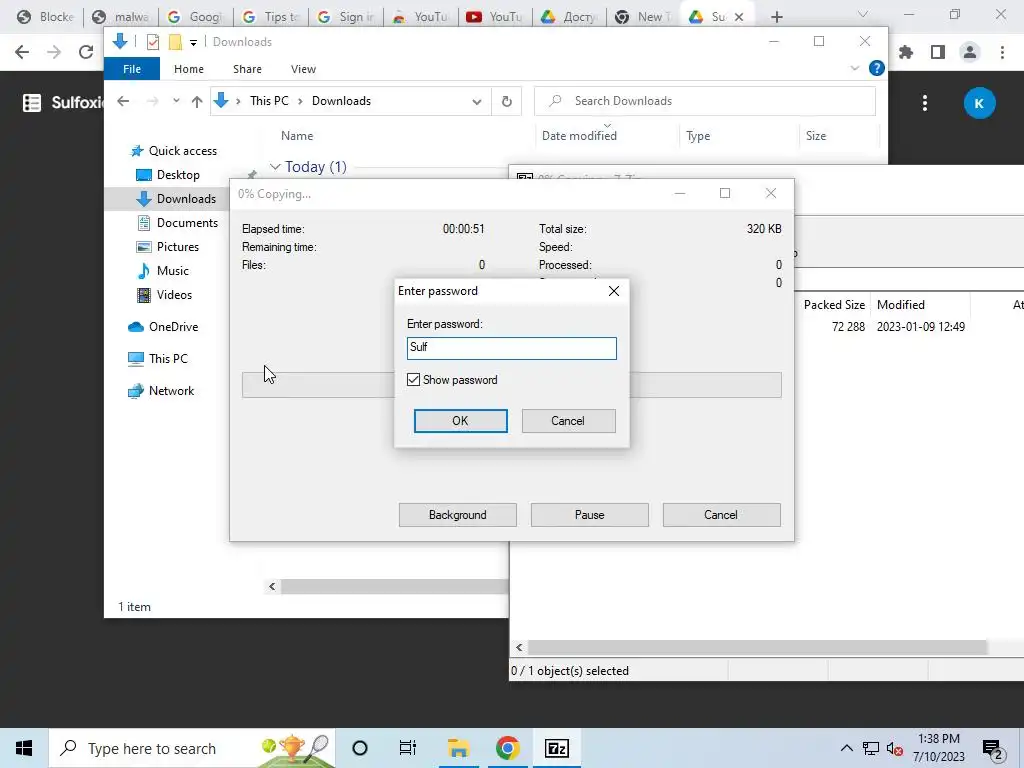Click the copy progress bar

511,385
